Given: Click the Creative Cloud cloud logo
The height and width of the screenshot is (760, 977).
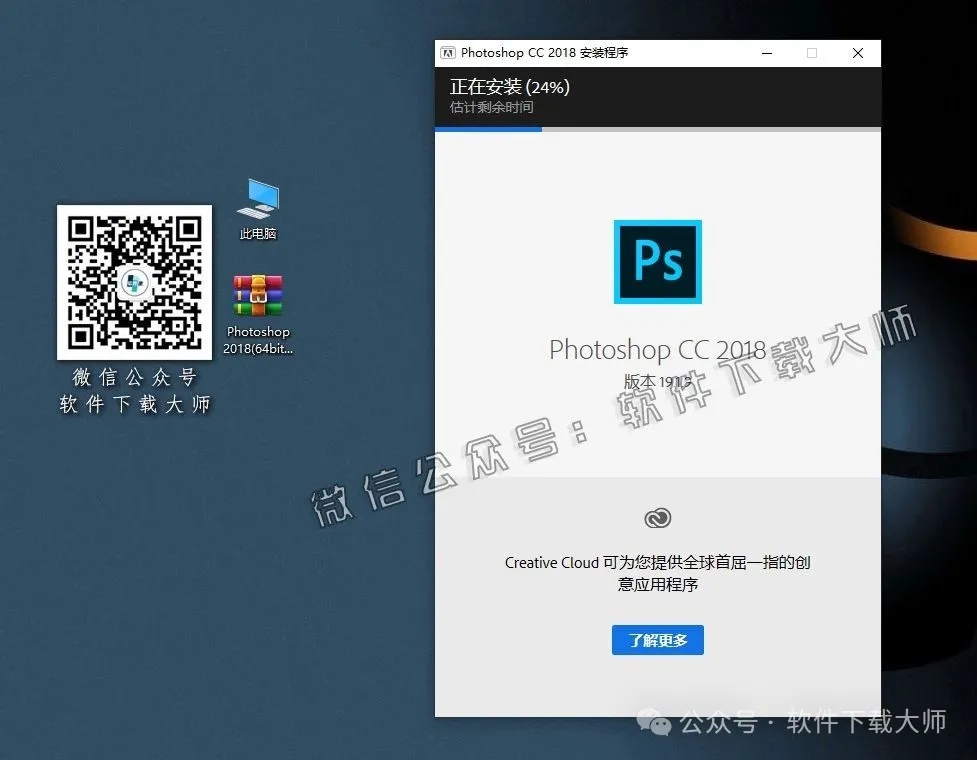Looking at the screenshot, I should (657, 518).
